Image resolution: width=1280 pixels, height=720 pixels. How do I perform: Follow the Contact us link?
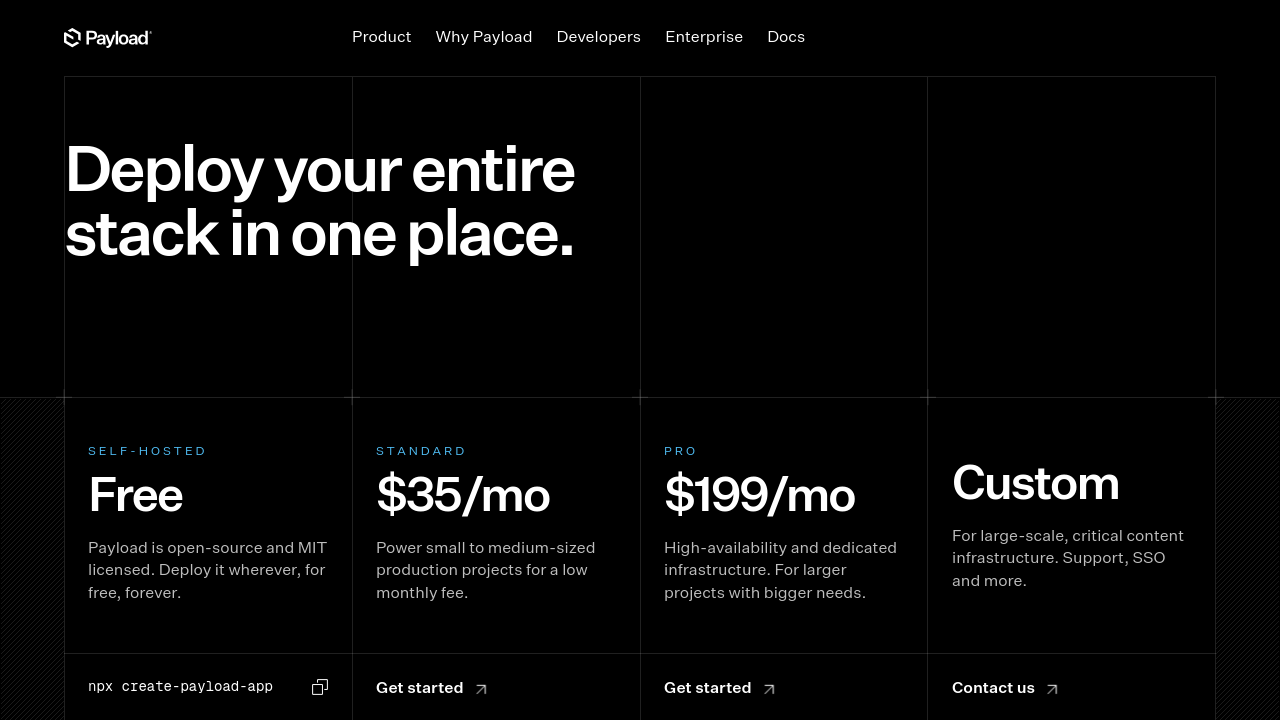[993, 688]
